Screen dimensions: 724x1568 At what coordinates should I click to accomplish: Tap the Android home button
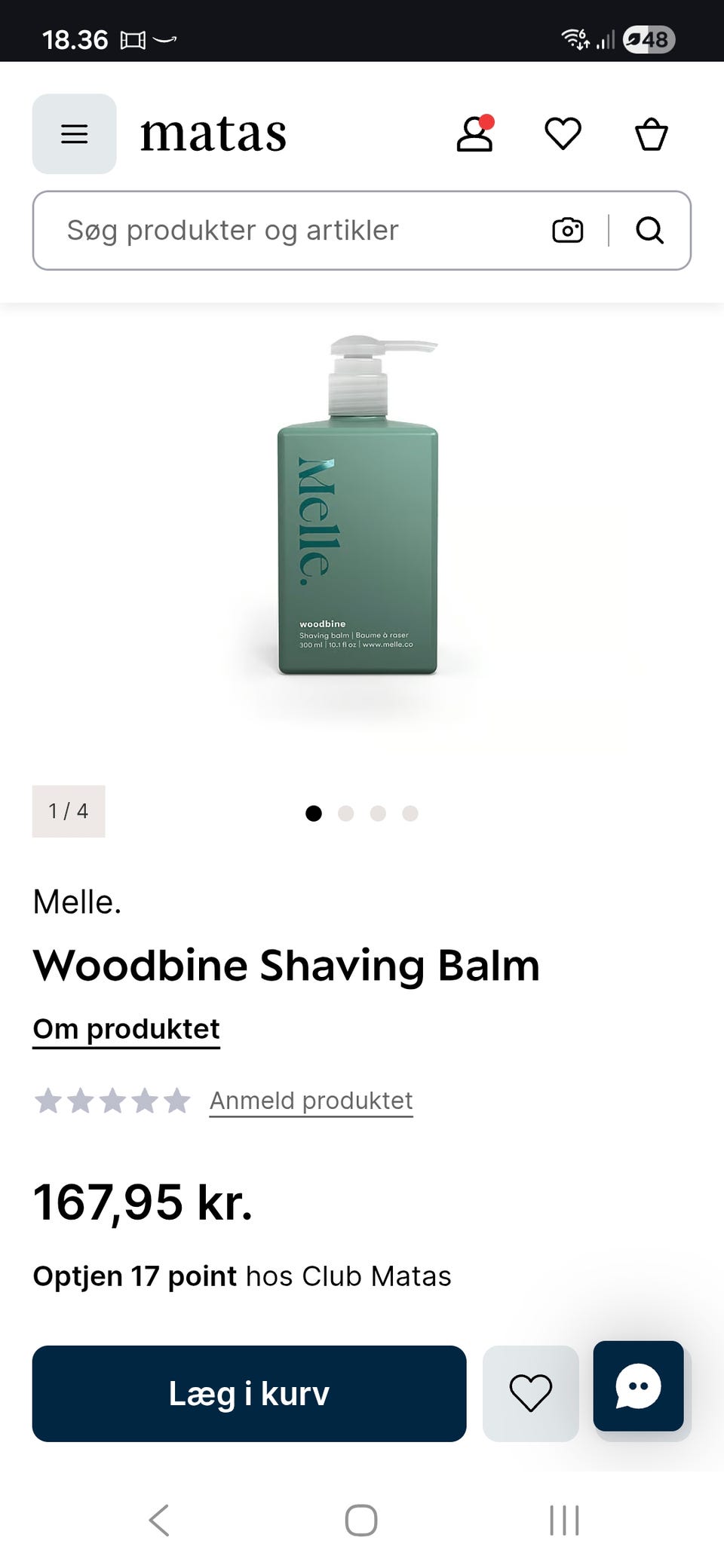point(361,1520)
